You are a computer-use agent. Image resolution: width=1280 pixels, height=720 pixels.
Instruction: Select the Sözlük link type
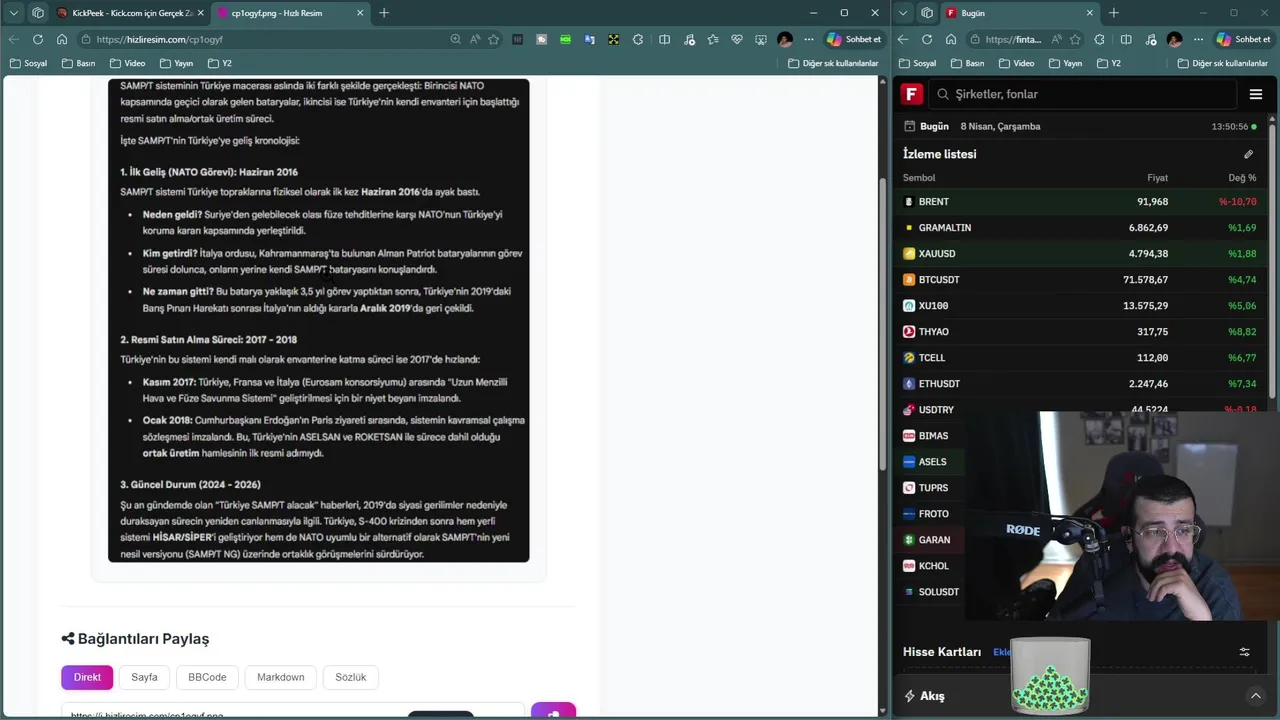pyautogui.click(x=351, y=677)
